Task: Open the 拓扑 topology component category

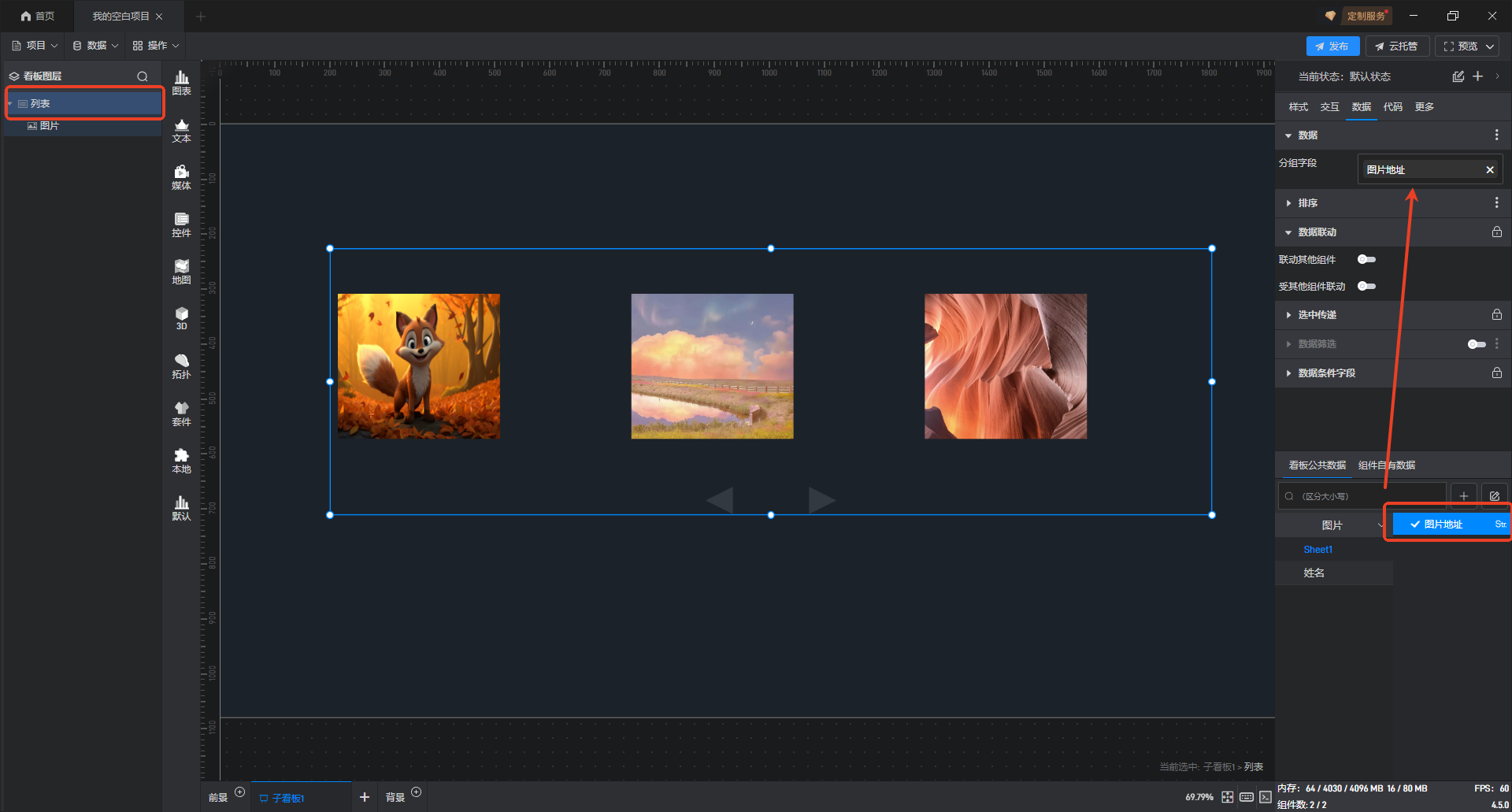Action: pos(181,366)
